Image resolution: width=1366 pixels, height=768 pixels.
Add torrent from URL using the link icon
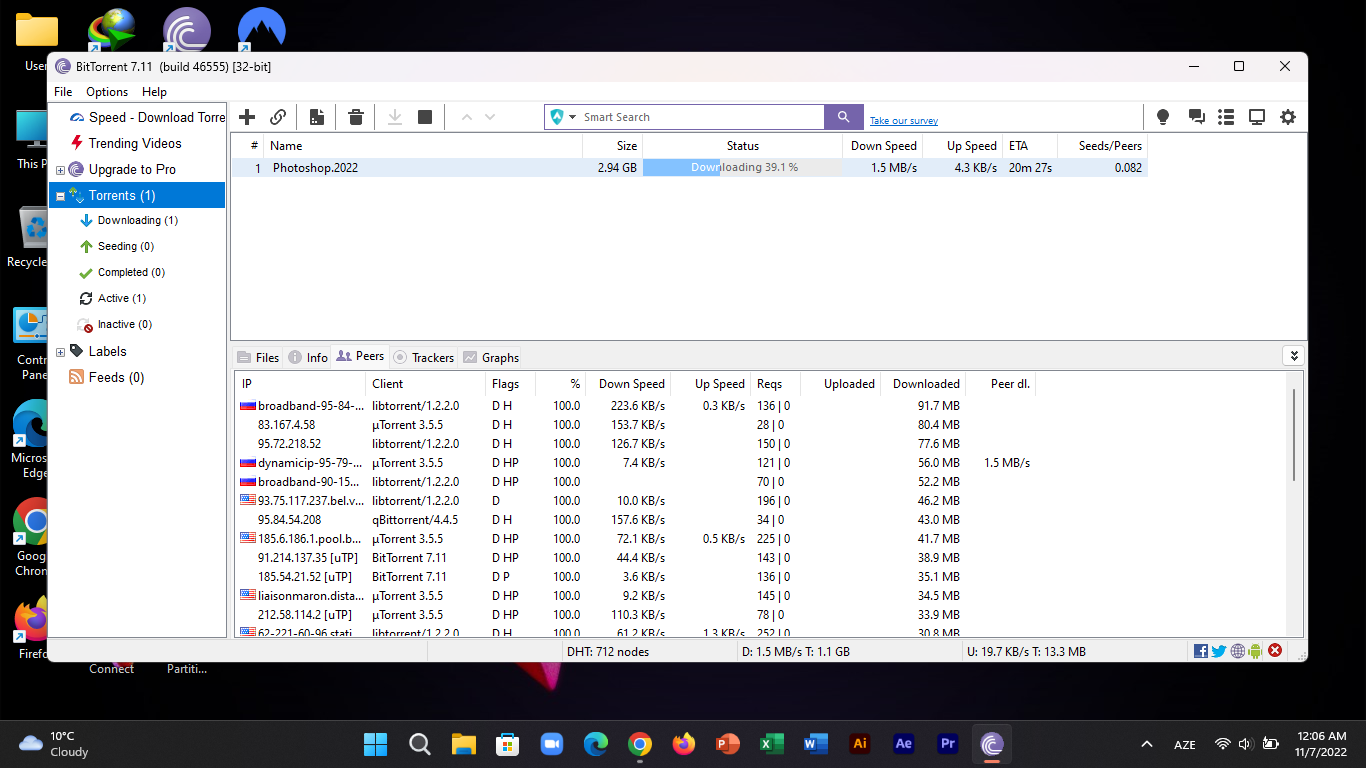[278, 117]
